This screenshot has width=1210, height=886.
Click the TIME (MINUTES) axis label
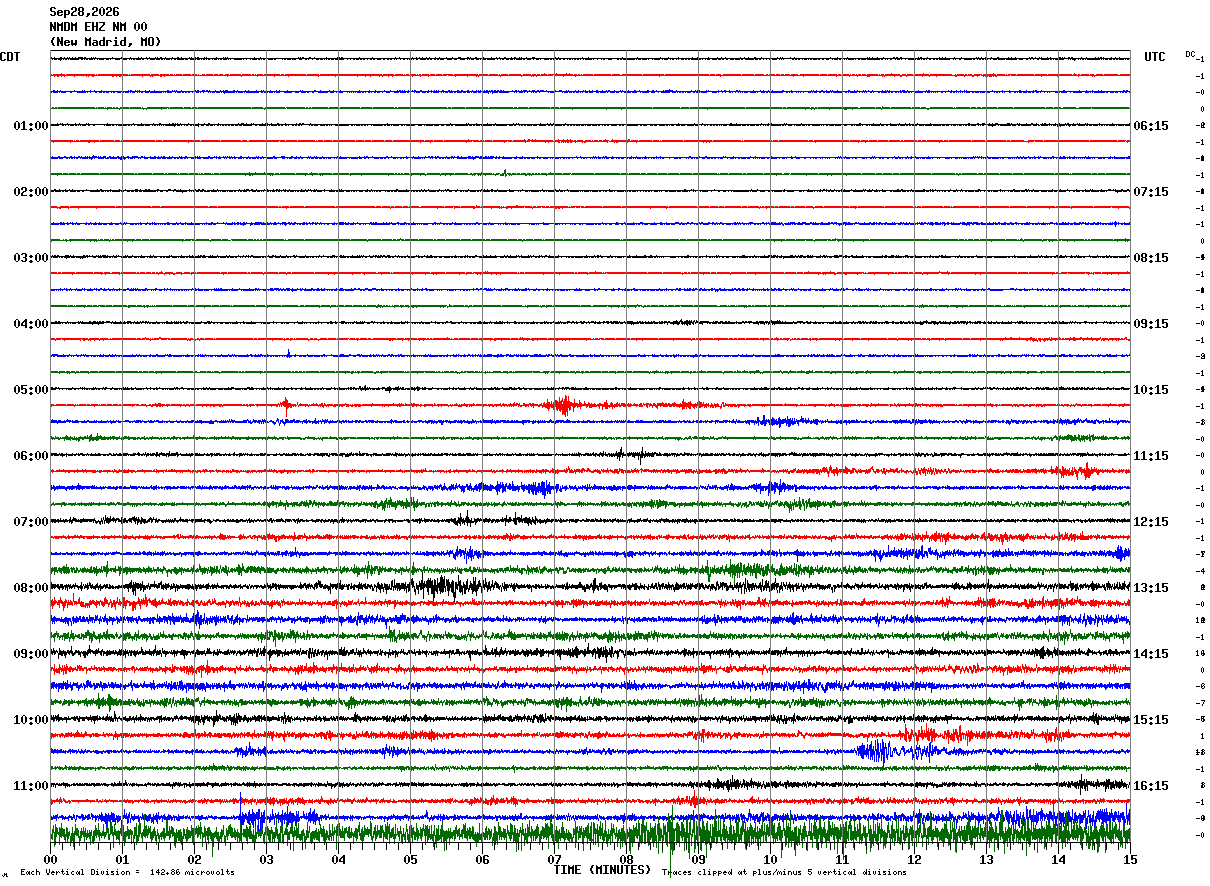coord(602,870)
